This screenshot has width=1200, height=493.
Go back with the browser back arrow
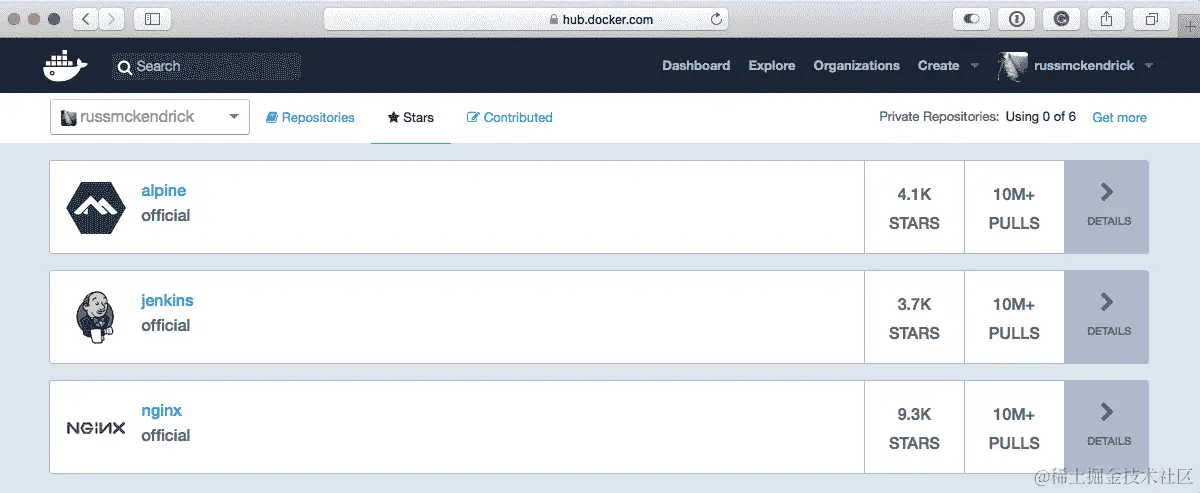click(85, 19)
